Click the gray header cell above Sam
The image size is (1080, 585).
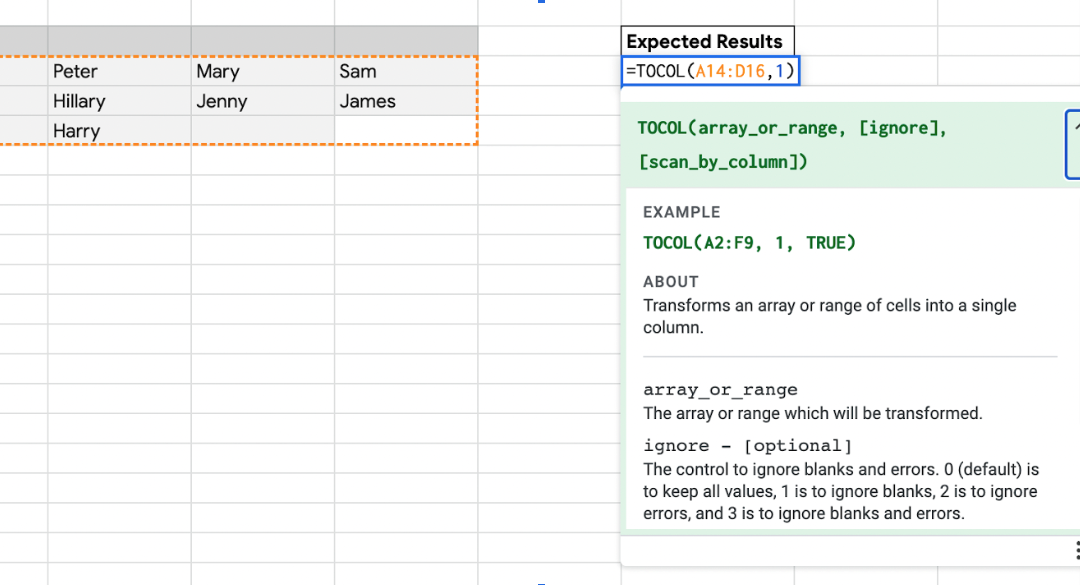coord(406,41)
